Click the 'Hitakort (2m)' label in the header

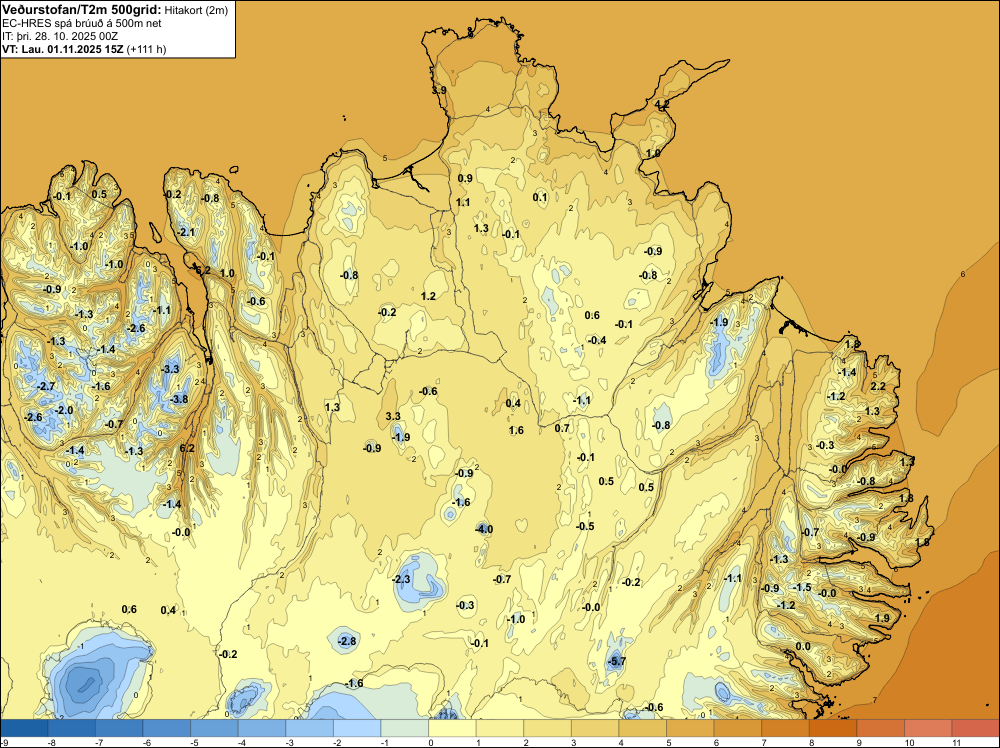coord(195,10)
